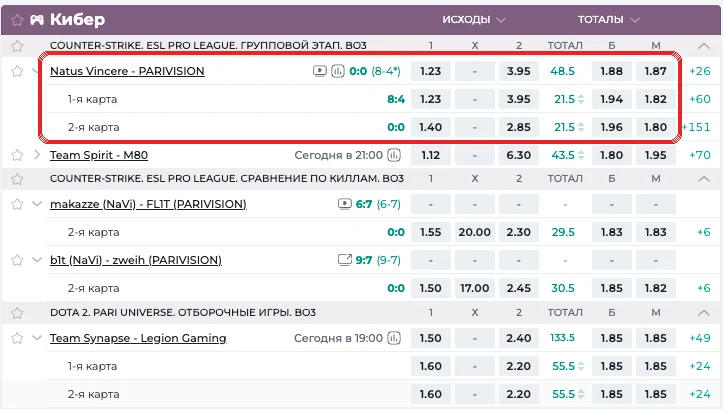Star the Team Synapse - Legion Gaming match
This screenshot has height=409, width=723.
click(17, 338)
